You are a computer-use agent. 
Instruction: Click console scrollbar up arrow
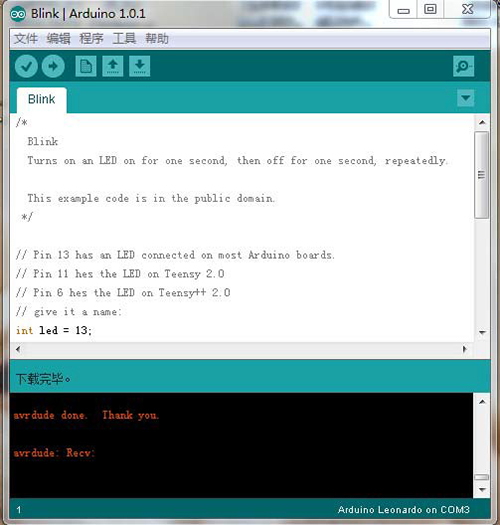coord(482,402)
